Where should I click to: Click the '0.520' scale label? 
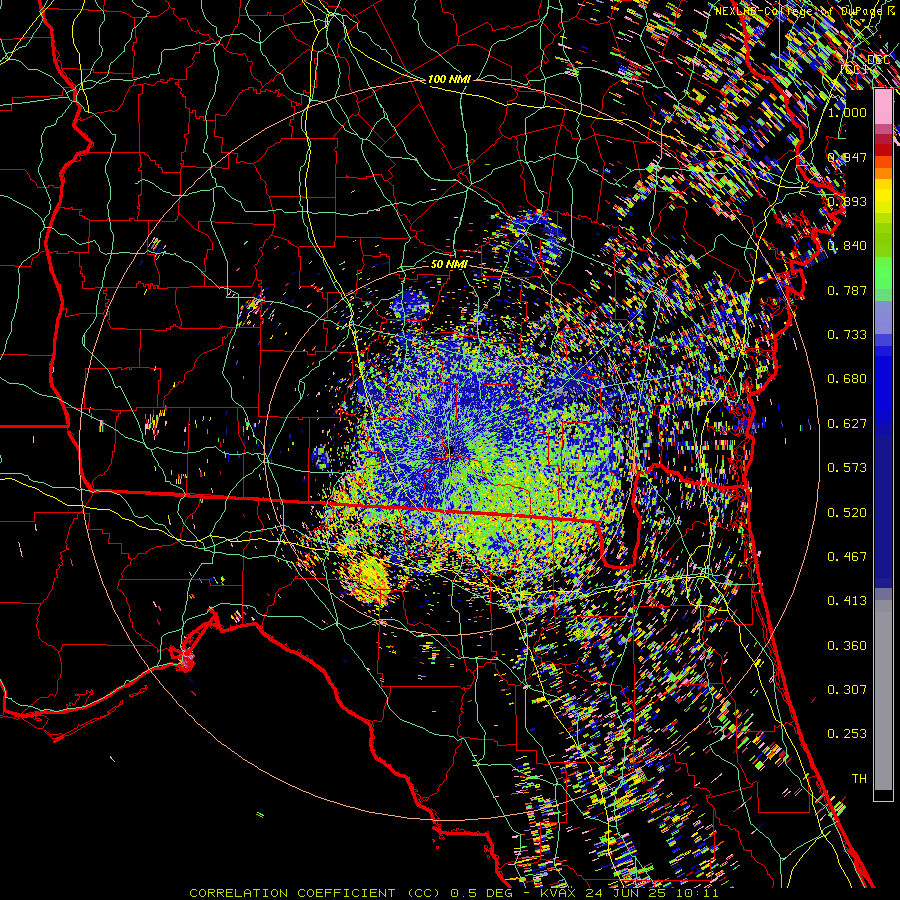tap(847, 512)
